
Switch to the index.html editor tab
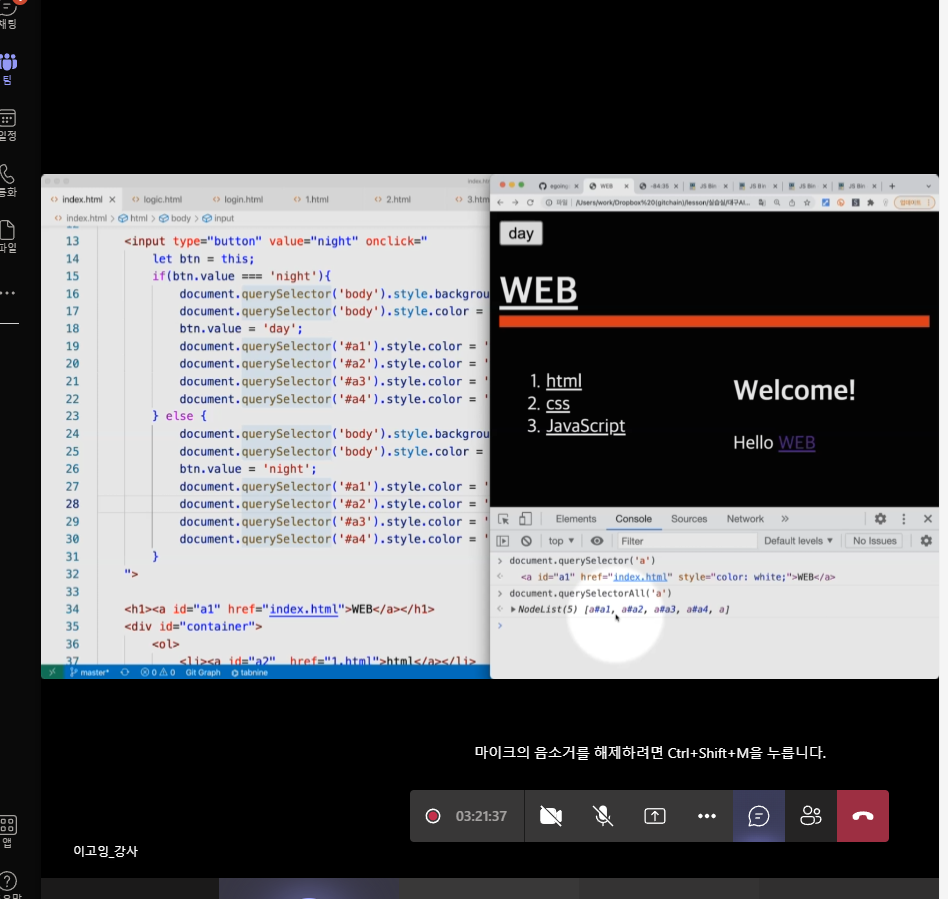coord(82,200)
